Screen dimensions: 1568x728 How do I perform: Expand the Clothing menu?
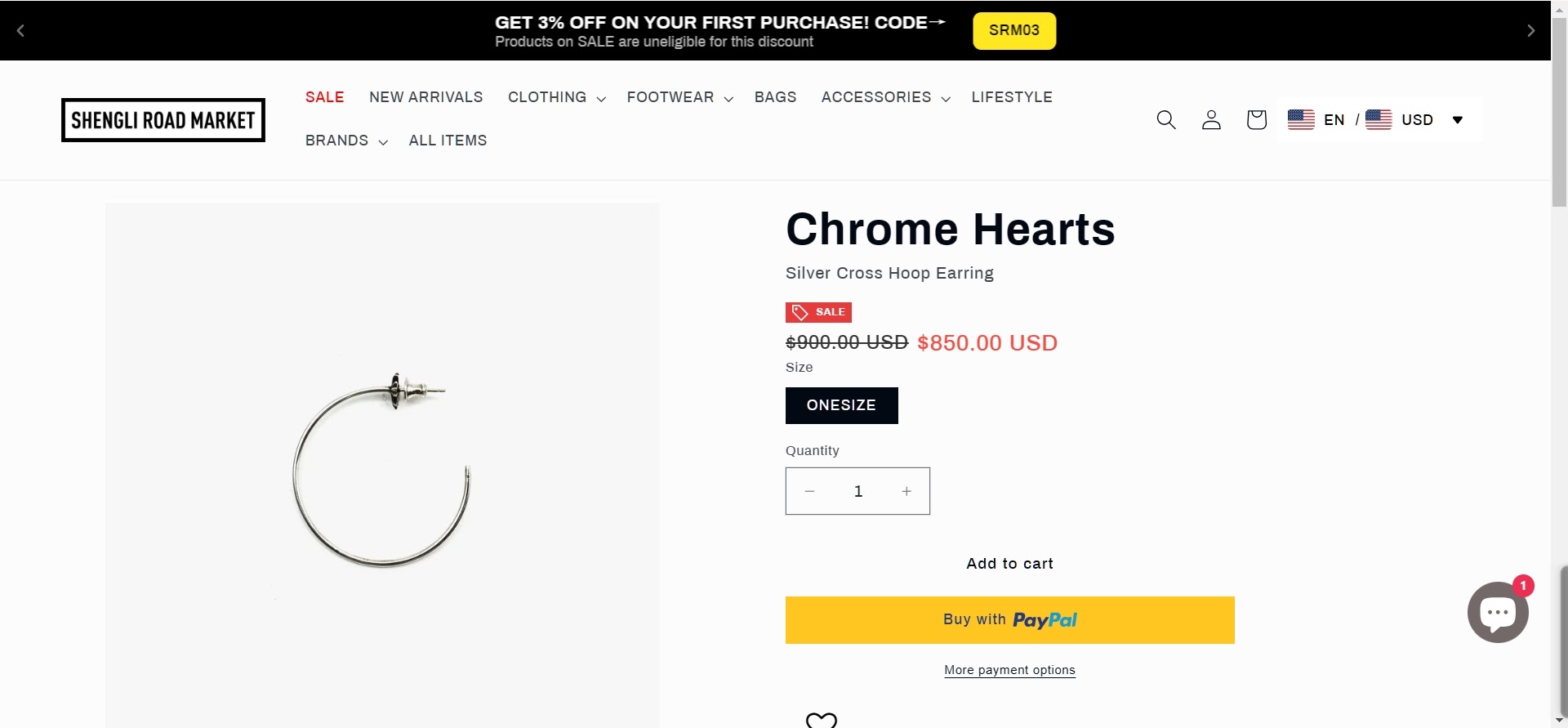click(x=556, y=97)
